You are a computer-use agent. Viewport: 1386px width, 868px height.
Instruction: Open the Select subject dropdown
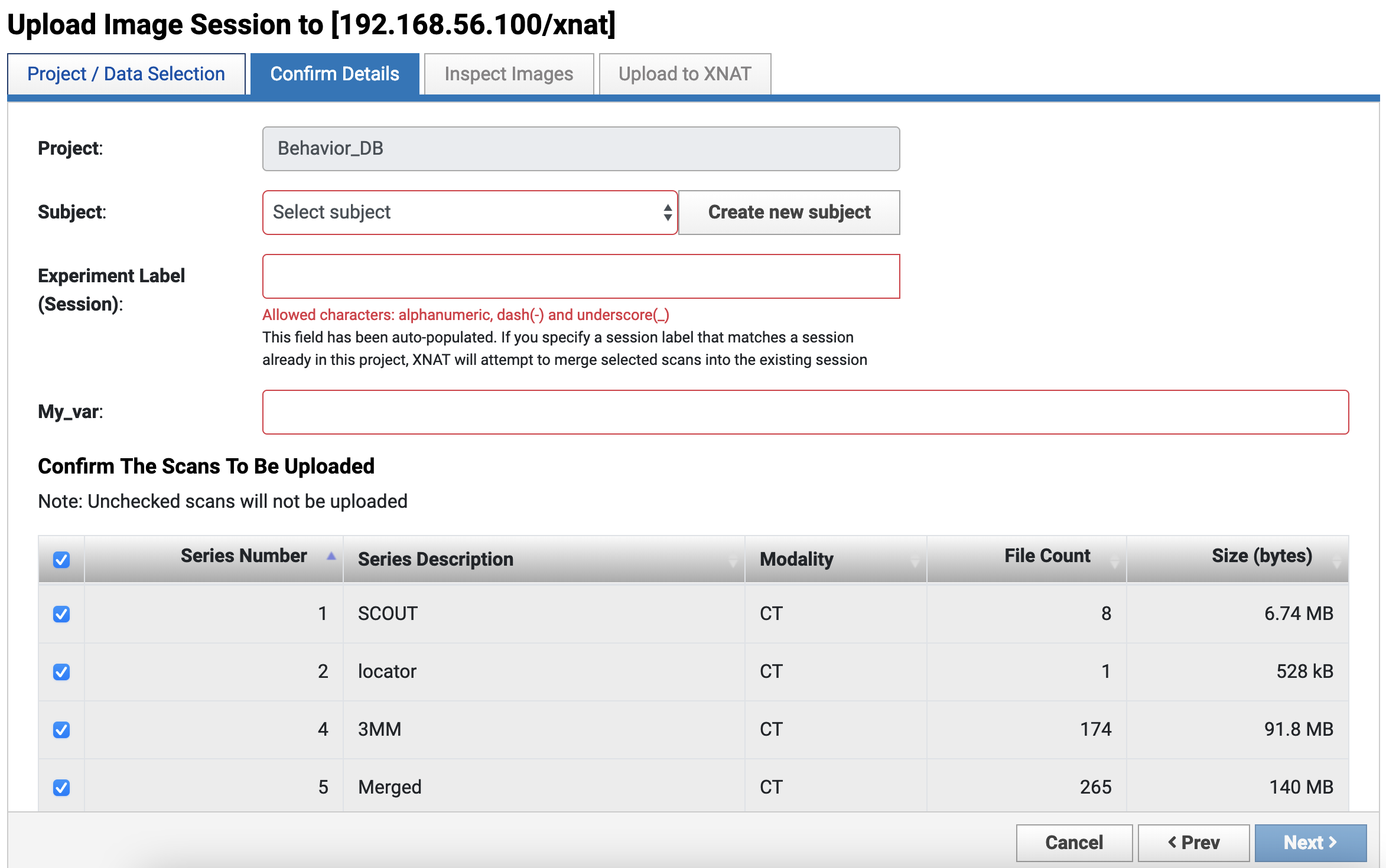pos(470,213)
